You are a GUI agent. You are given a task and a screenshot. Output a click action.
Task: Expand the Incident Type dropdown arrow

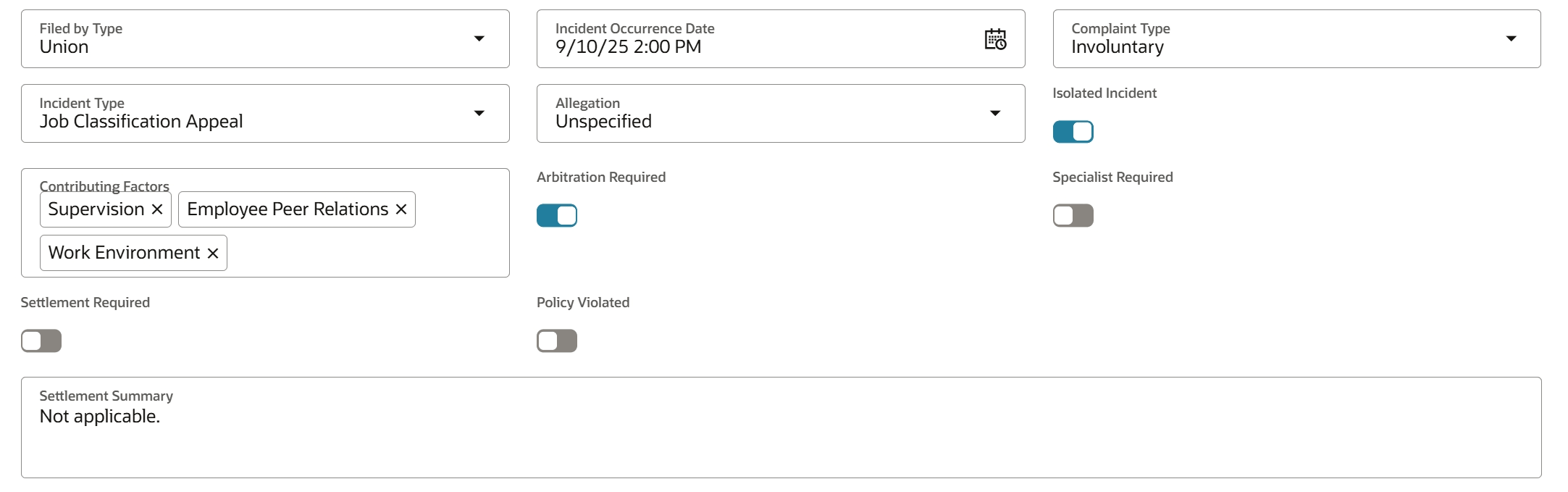(479, 114)
